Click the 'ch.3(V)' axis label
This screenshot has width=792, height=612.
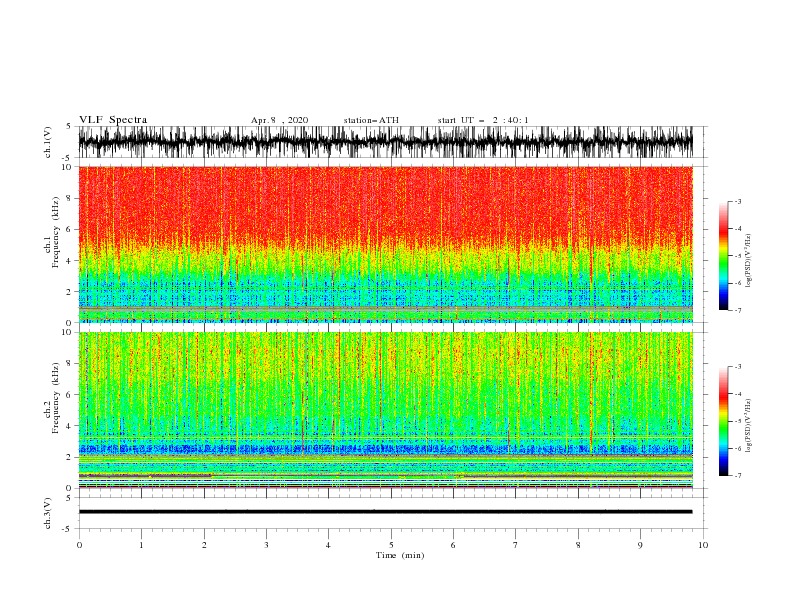(x=48, y=513)
